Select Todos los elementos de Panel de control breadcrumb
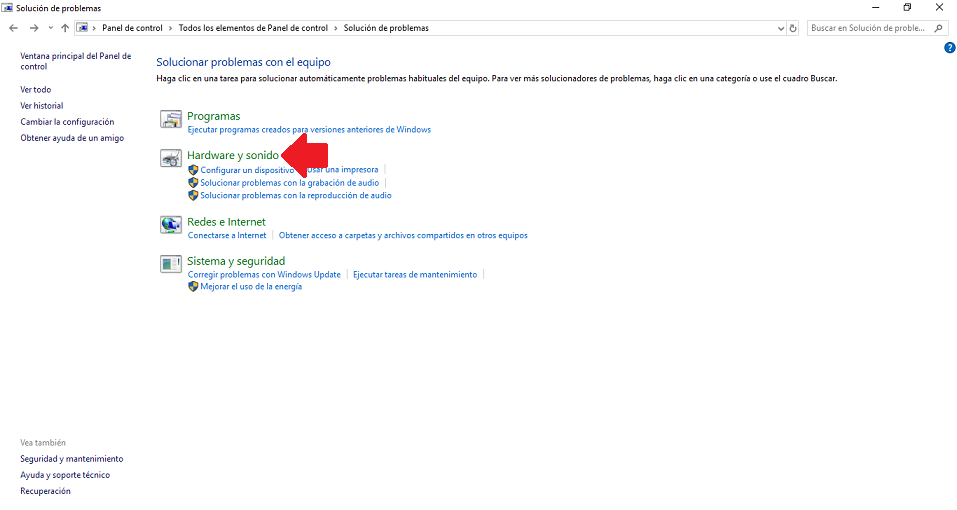 coord(253,28)
